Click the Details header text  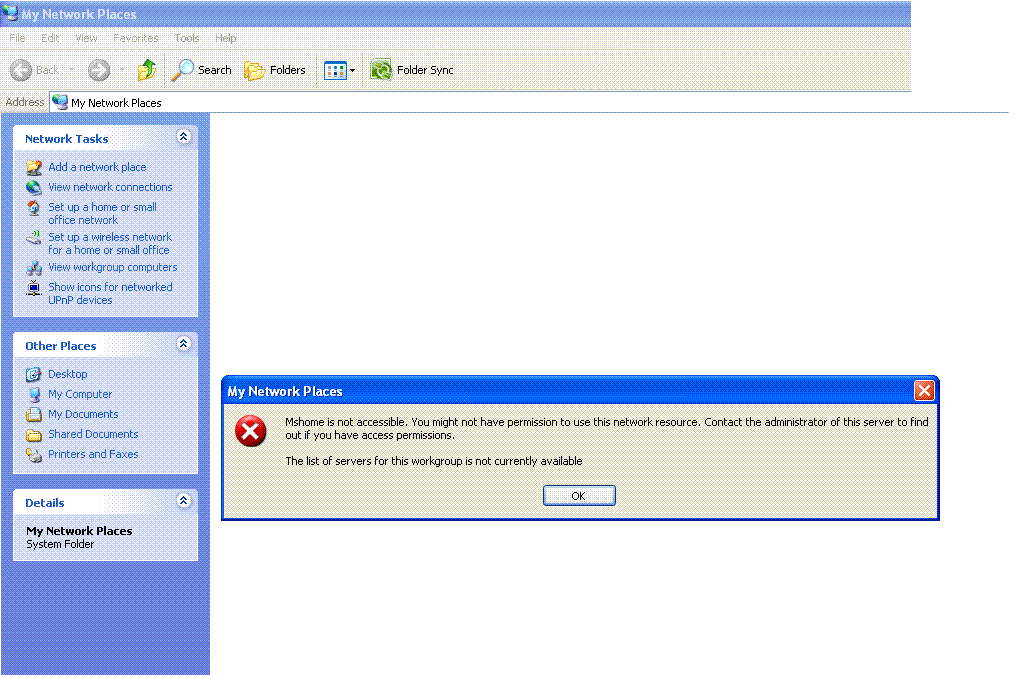[45, 503]
